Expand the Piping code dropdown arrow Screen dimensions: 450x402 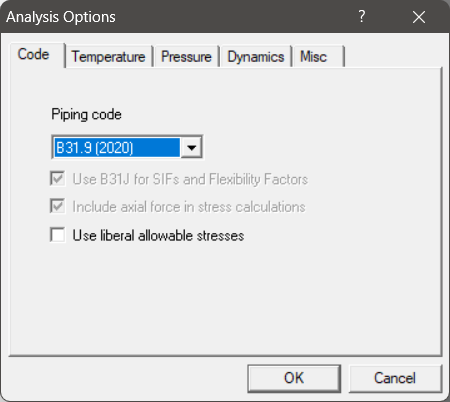click(191, 147)
